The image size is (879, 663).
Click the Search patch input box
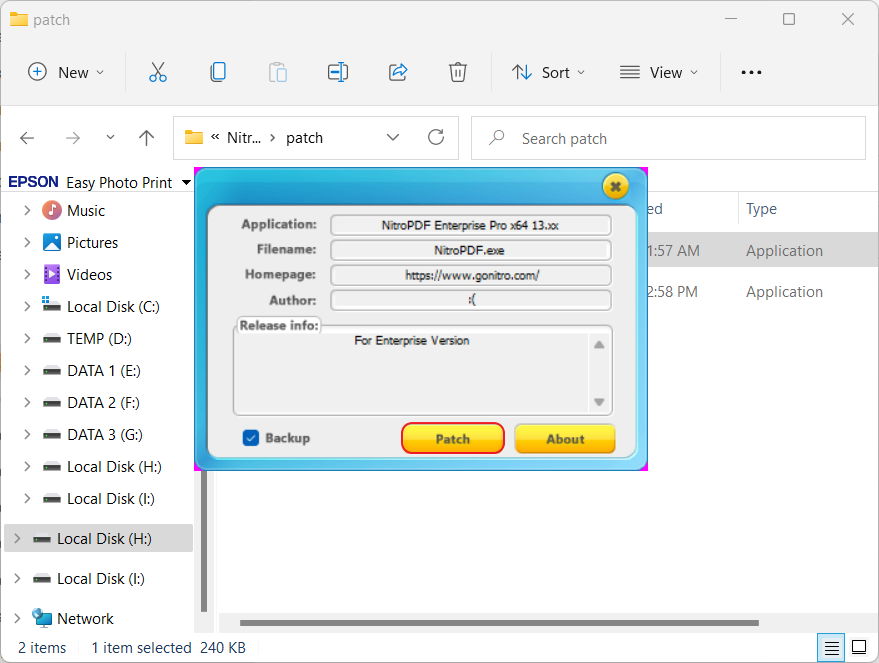669,138
